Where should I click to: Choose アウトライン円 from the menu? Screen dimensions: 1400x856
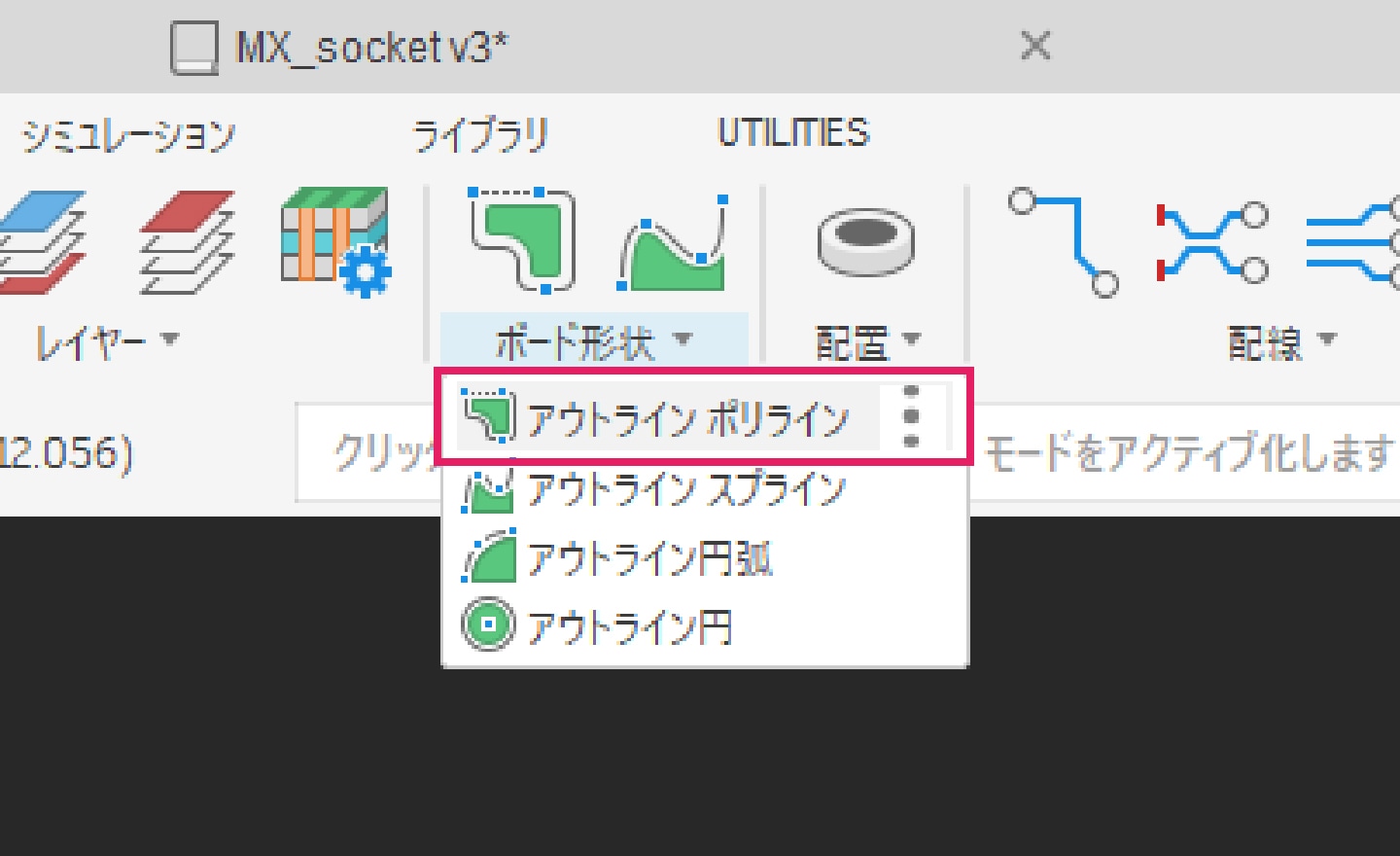(x=629, y=627)
